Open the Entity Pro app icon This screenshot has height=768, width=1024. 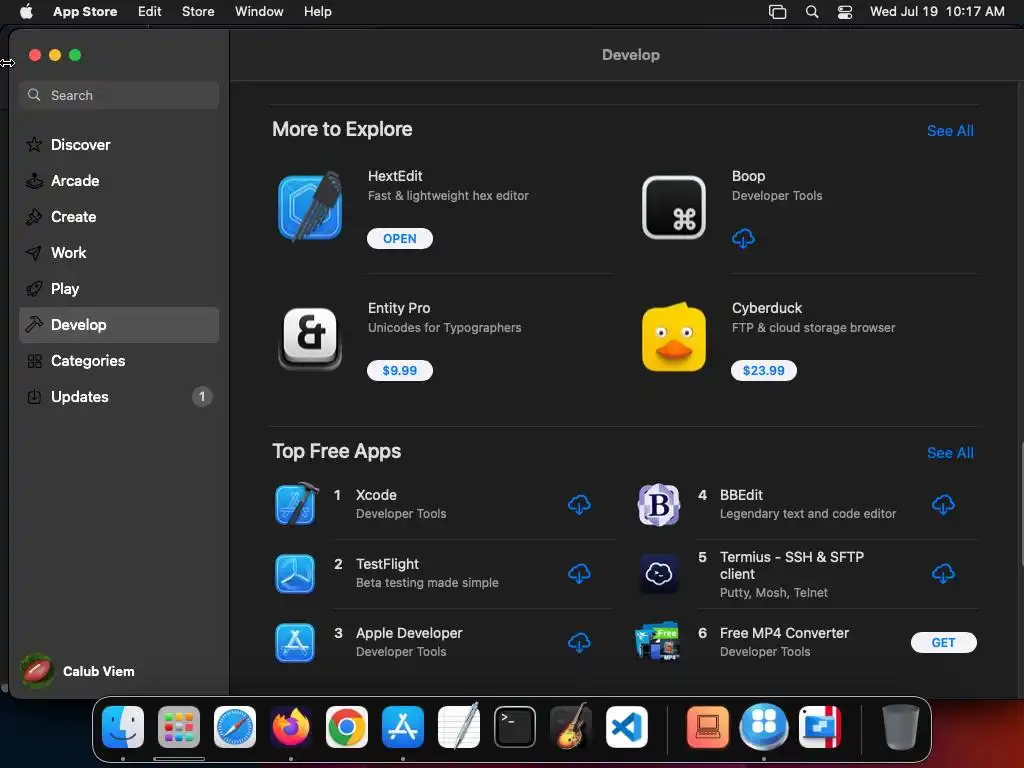point(310,338)
